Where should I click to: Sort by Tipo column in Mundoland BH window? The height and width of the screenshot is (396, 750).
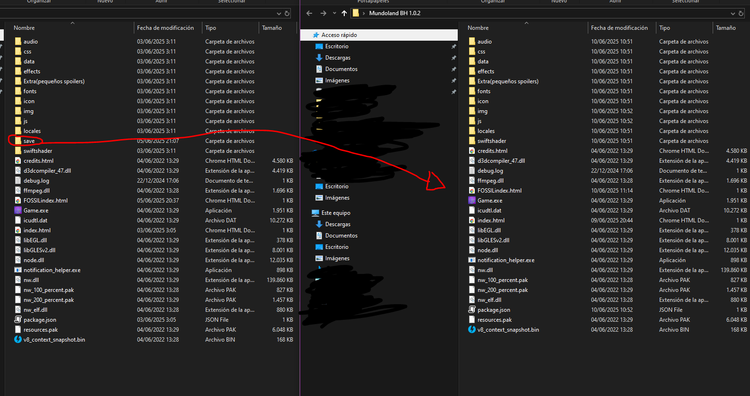coord(664,28)
